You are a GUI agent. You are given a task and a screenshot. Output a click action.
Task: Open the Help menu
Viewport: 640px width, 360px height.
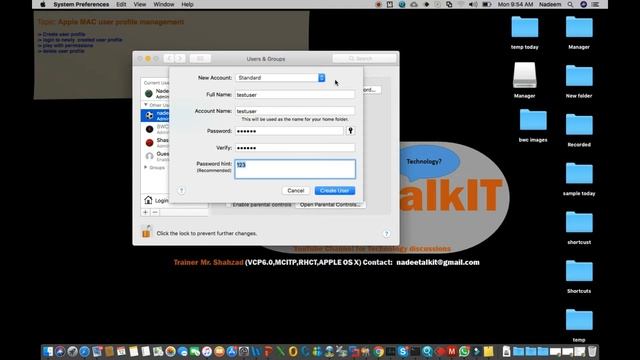coord(187,4)
